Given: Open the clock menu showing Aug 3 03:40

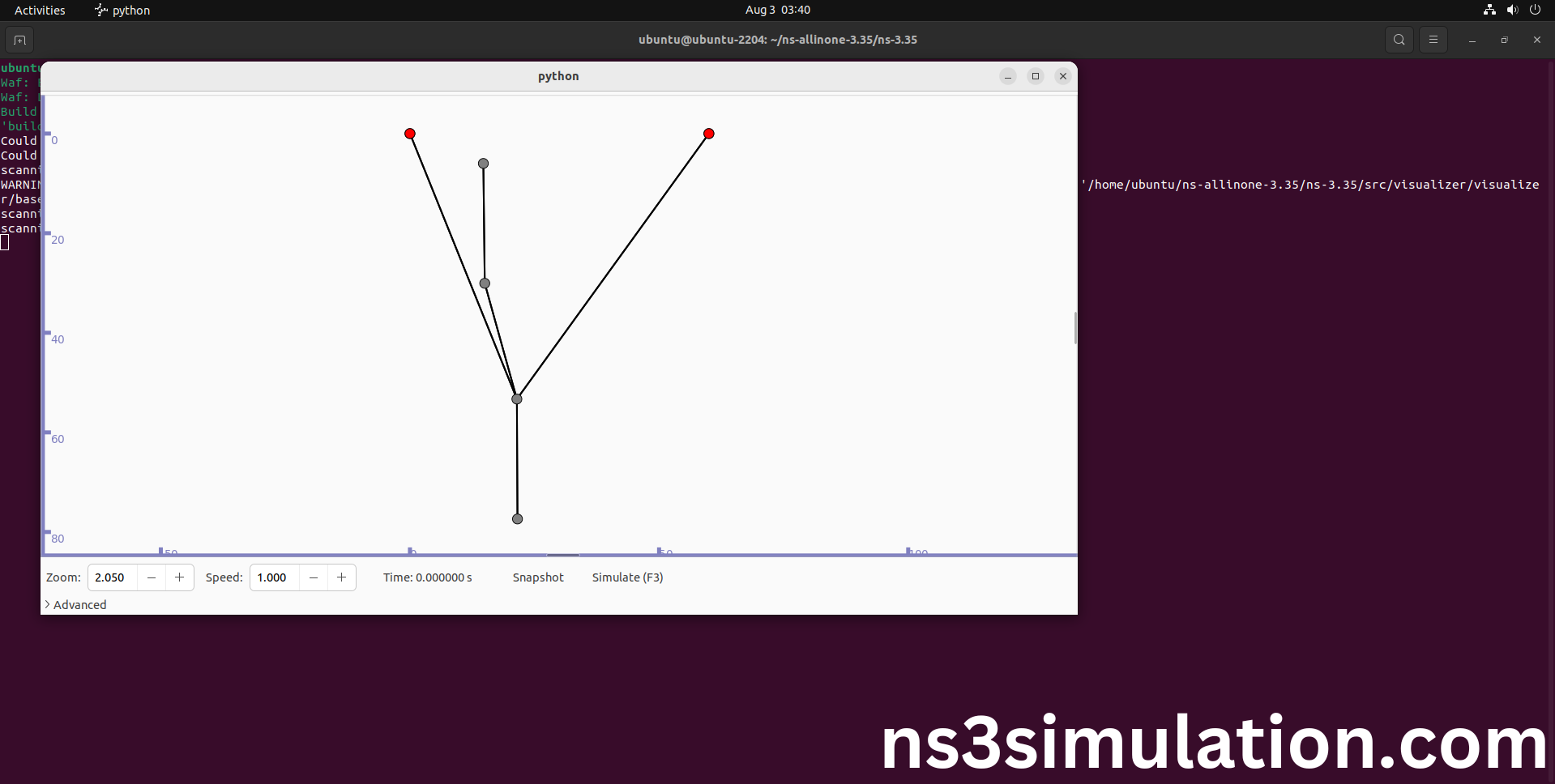Looking at the screenshot, I should 777,10.
